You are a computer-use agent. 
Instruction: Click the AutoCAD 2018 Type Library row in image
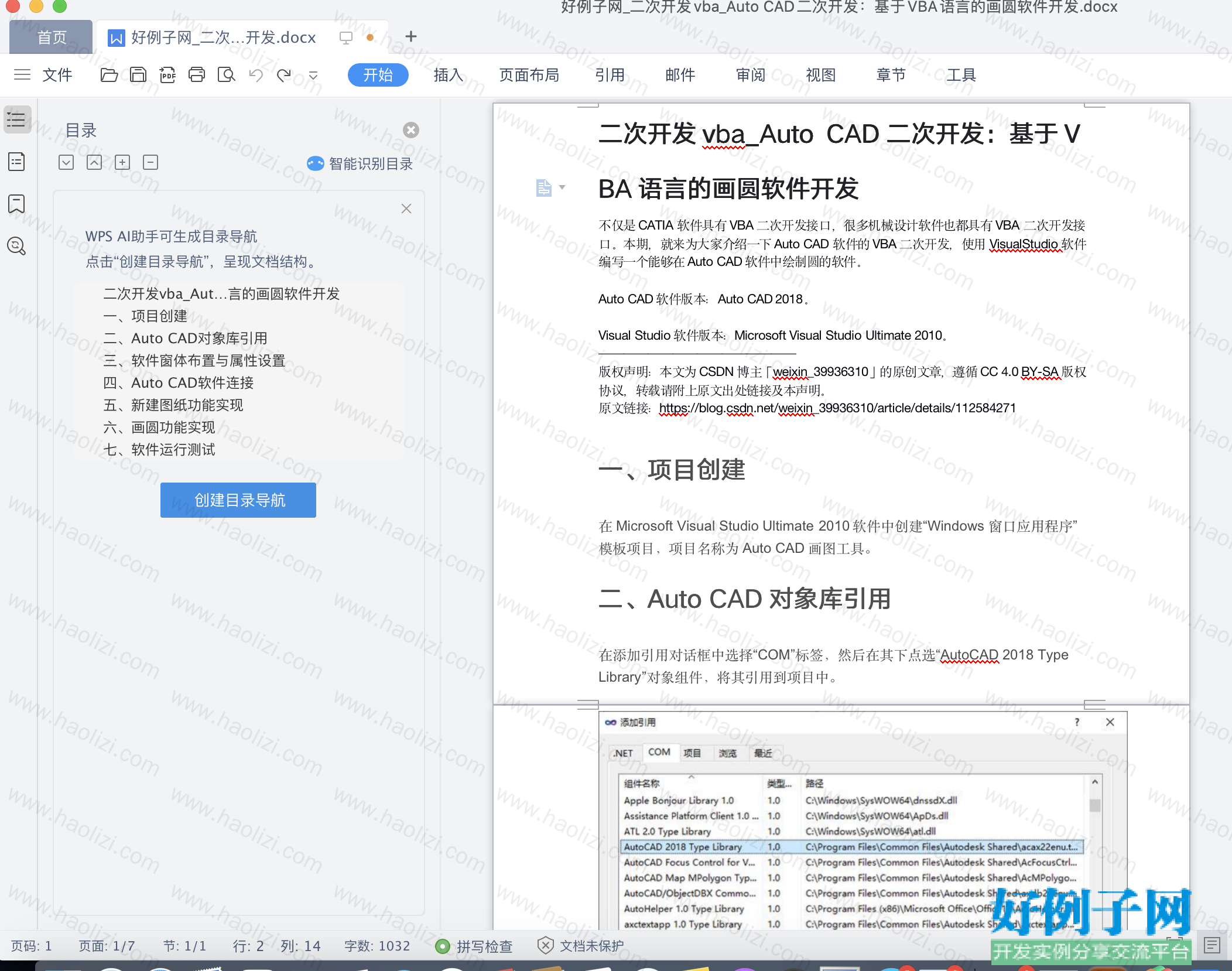point(853,847)
